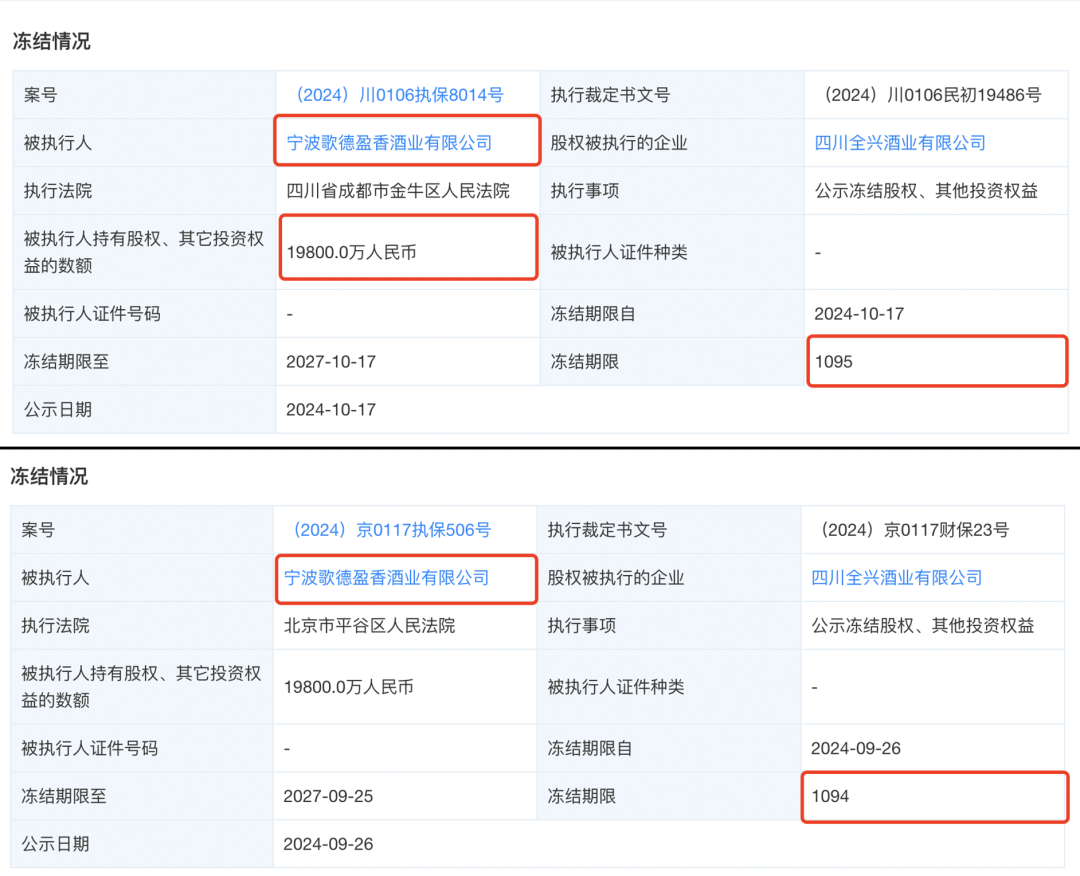1080x876 pixels.
Task: Select the 北京市平谷区人民法院 court cell
Action: 370,626
